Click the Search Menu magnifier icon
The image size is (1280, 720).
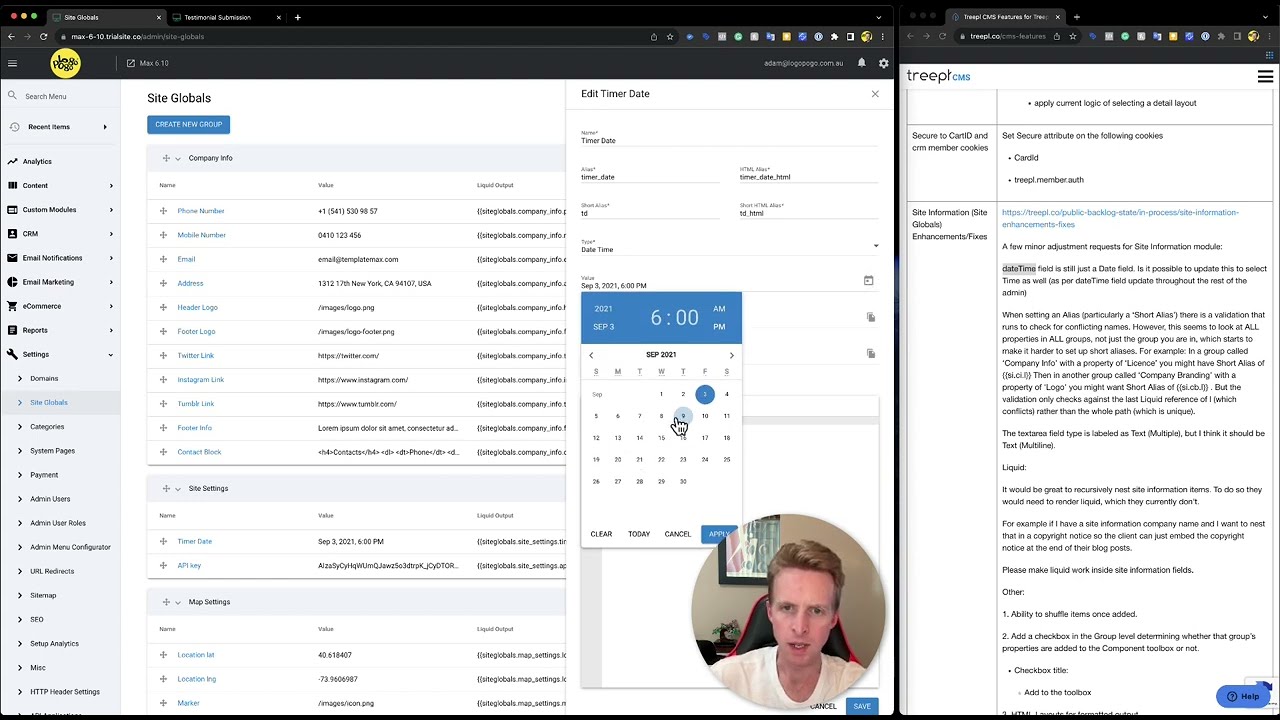tap(12, 96)
